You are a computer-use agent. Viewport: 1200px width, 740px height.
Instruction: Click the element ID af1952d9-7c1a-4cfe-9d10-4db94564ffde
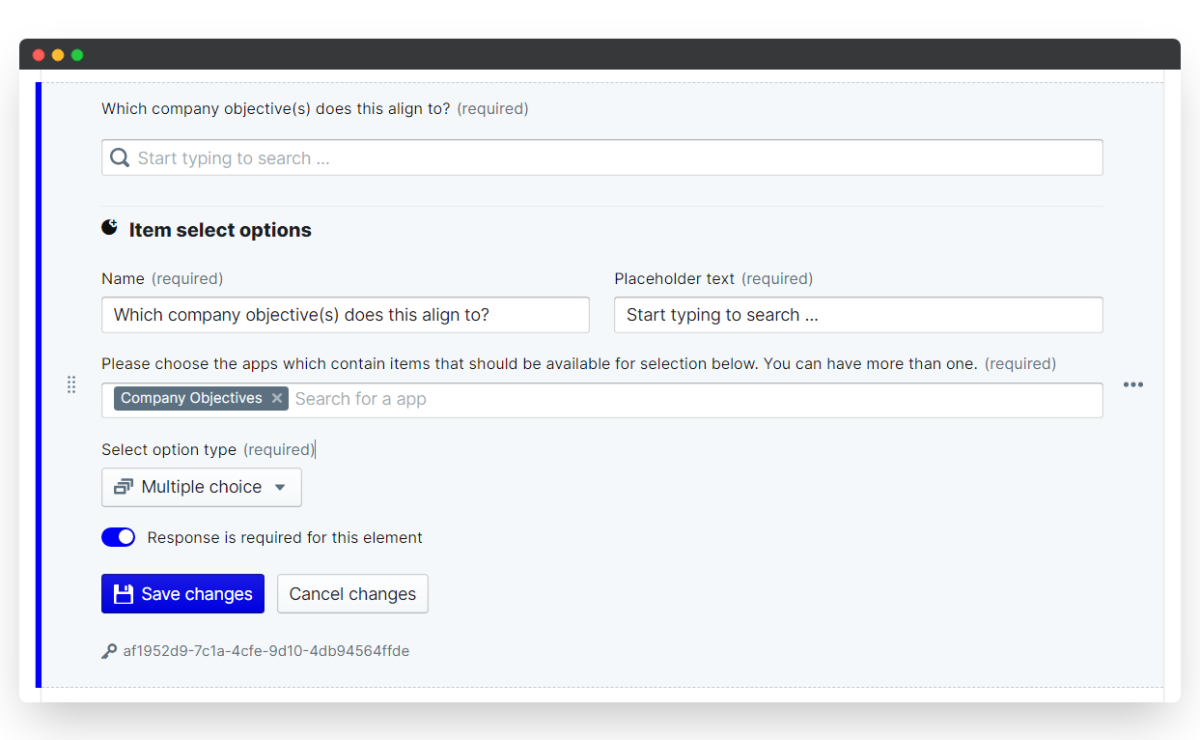point(266,651)
